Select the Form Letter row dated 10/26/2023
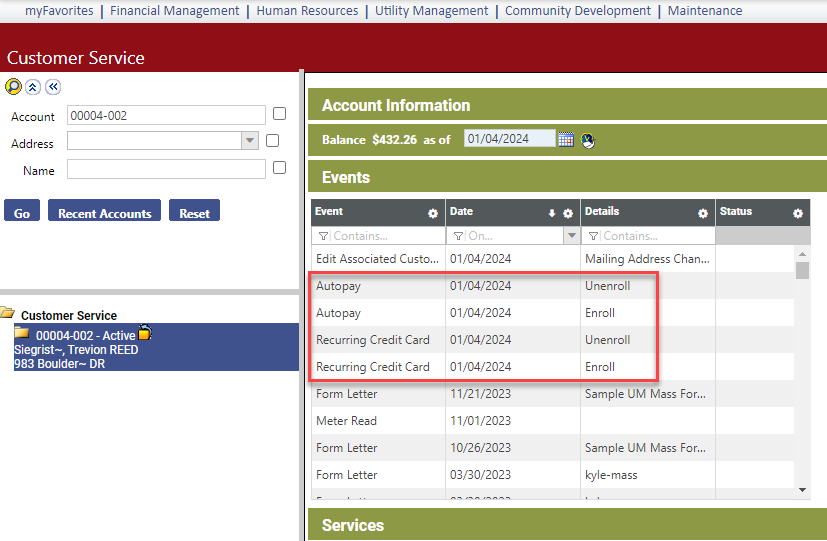Image resolution: width=827 pixels, height=541 pixels. pos(552,448)
